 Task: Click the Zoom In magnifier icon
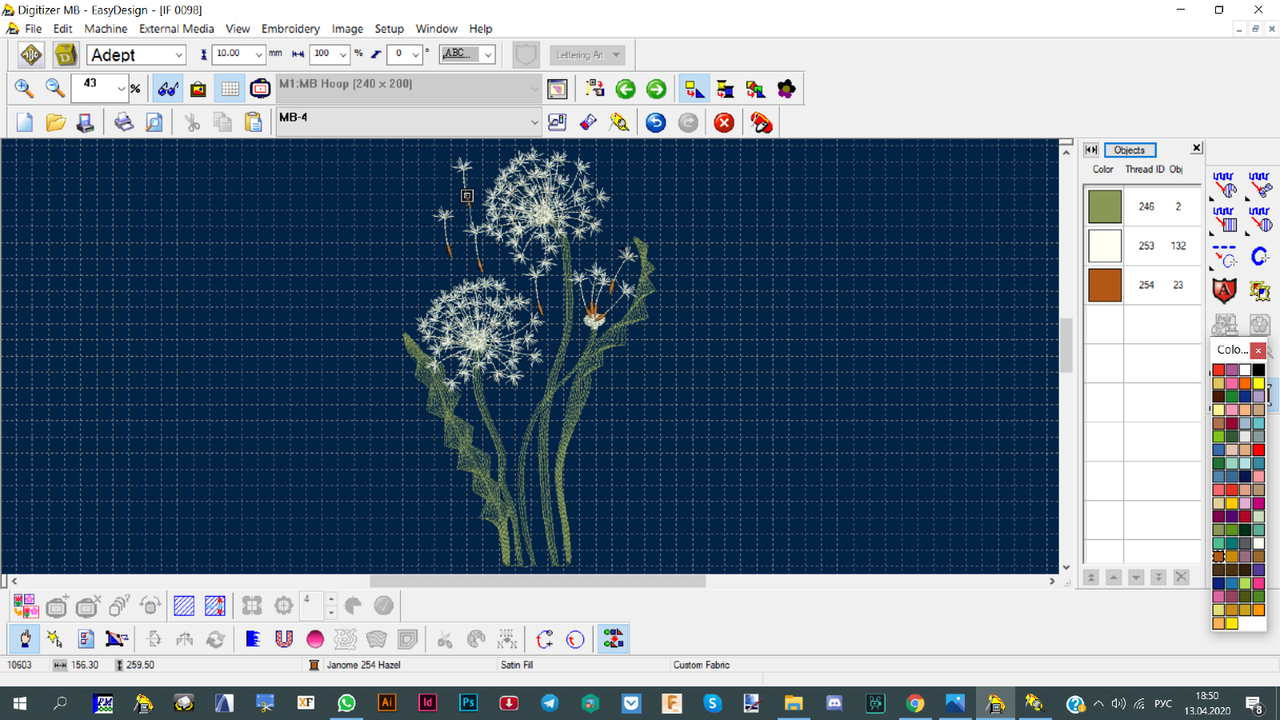[24, 89]
